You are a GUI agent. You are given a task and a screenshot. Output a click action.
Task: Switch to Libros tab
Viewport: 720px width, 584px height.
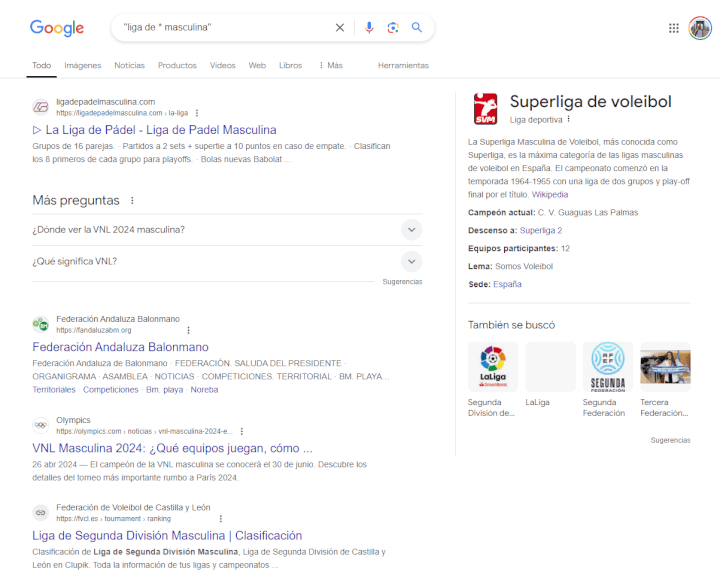[291, 65]
